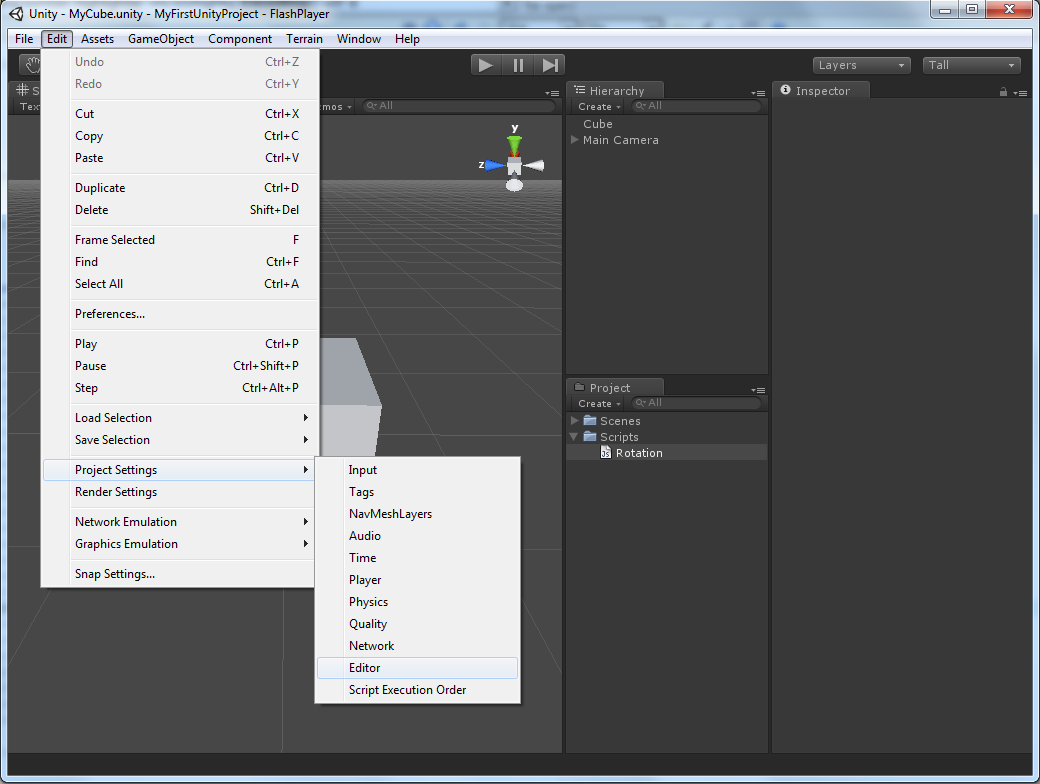
Task: Switch to the Project tab
Action: 616,387
